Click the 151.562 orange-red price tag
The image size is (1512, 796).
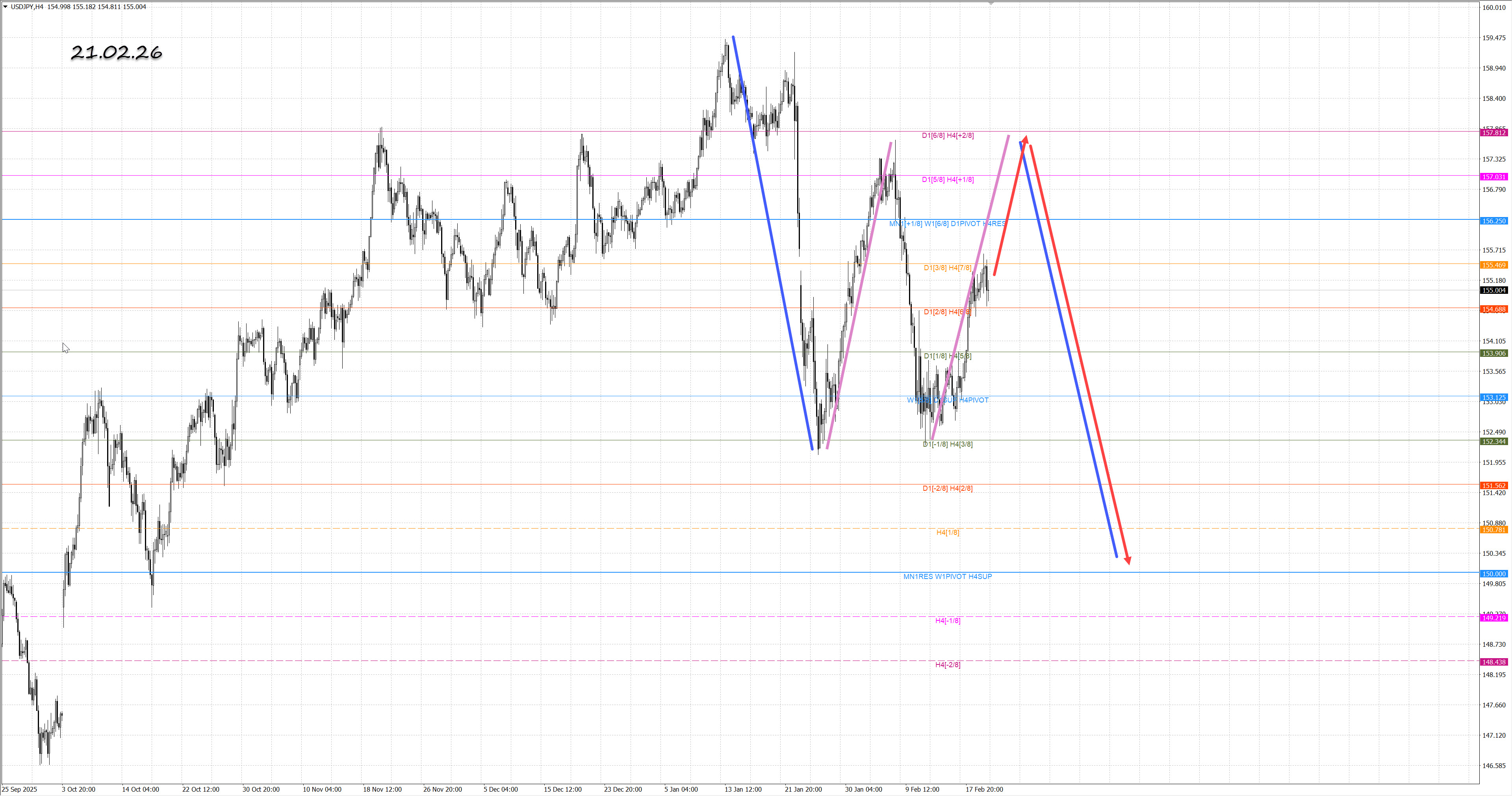point(1493,486)
